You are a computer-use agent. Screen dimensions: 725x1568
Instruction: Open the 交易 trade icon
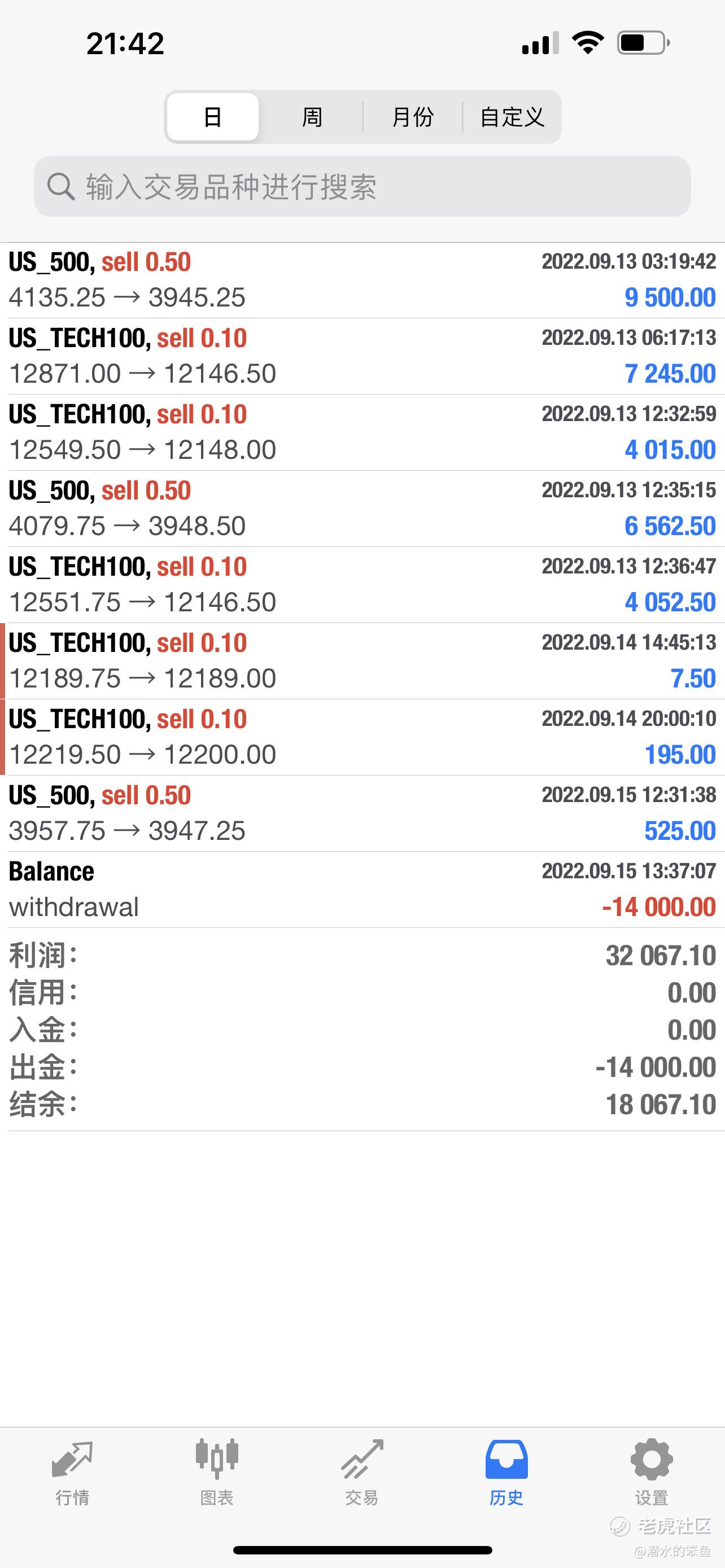click(361, 1460)
